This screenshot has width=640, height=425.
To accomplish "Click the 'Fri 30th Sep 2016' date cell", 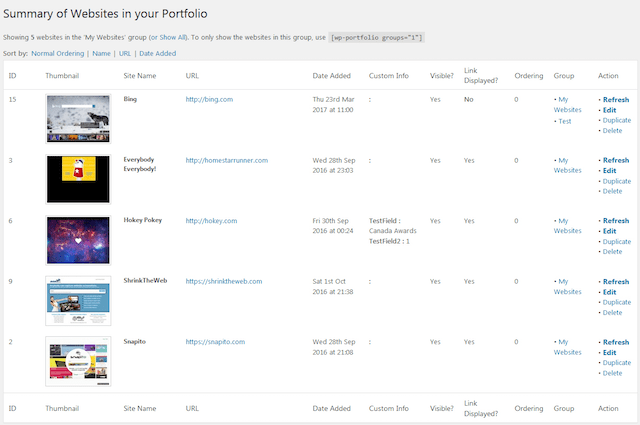I will pyautogui.click(x=333, y=226).
